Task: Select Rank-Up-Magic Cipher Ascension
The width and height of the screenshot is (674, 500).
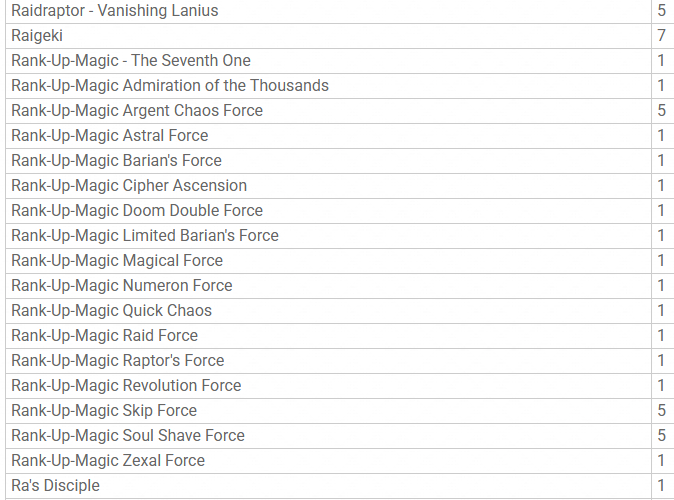Action: click(x=129, y=186)
